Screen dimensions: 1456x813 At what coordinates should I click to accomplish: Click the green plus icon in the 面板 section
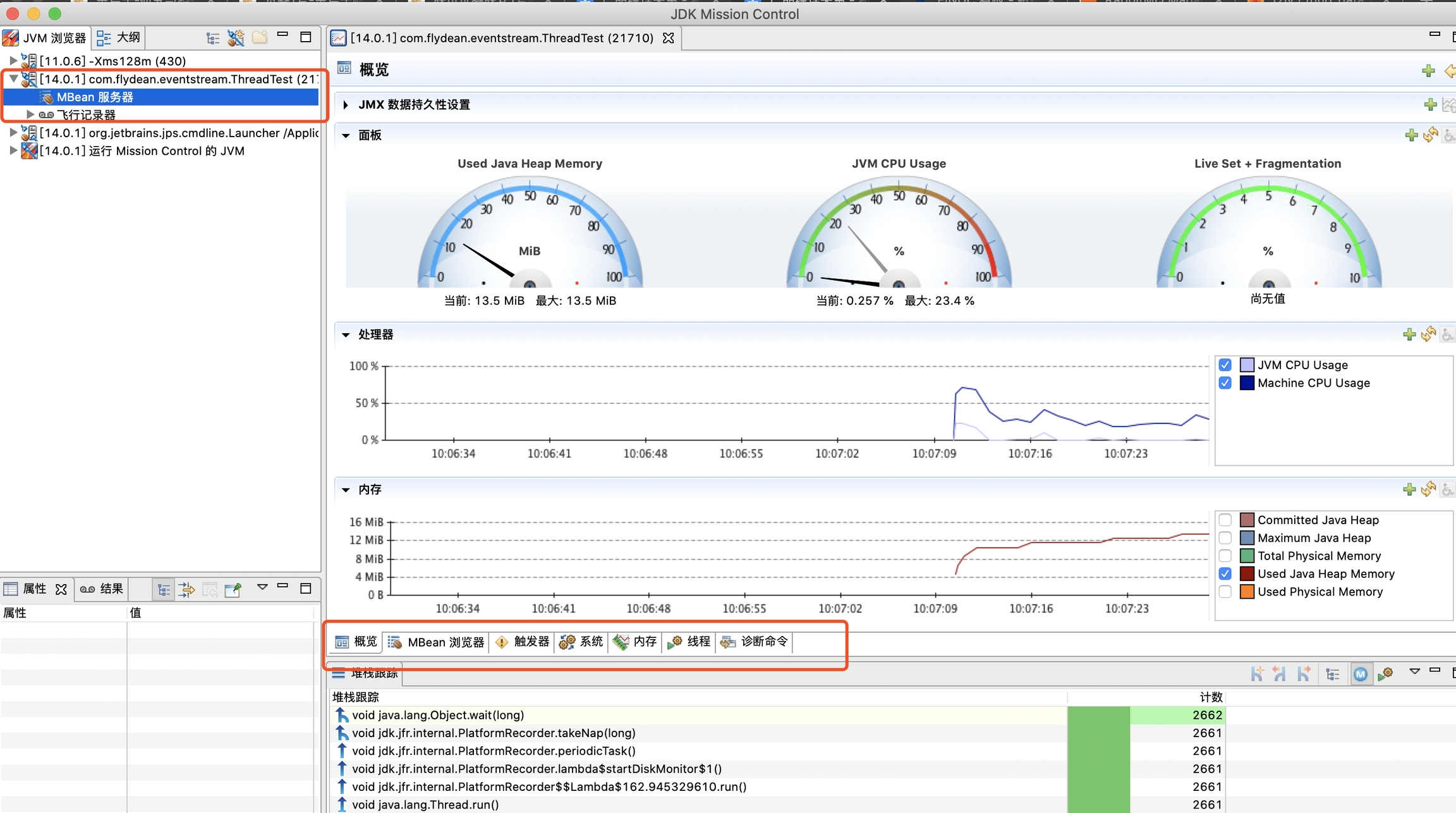(1410, 135)
